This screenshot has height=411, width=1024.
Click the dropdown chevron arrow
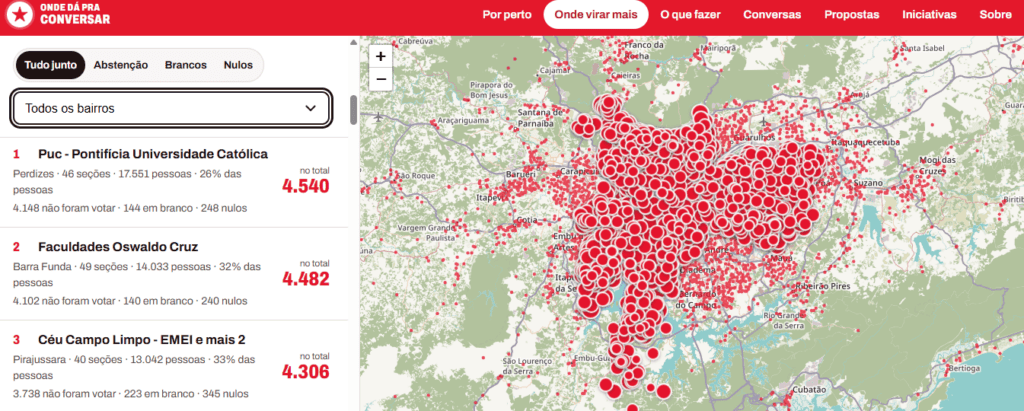pos(311,108)
